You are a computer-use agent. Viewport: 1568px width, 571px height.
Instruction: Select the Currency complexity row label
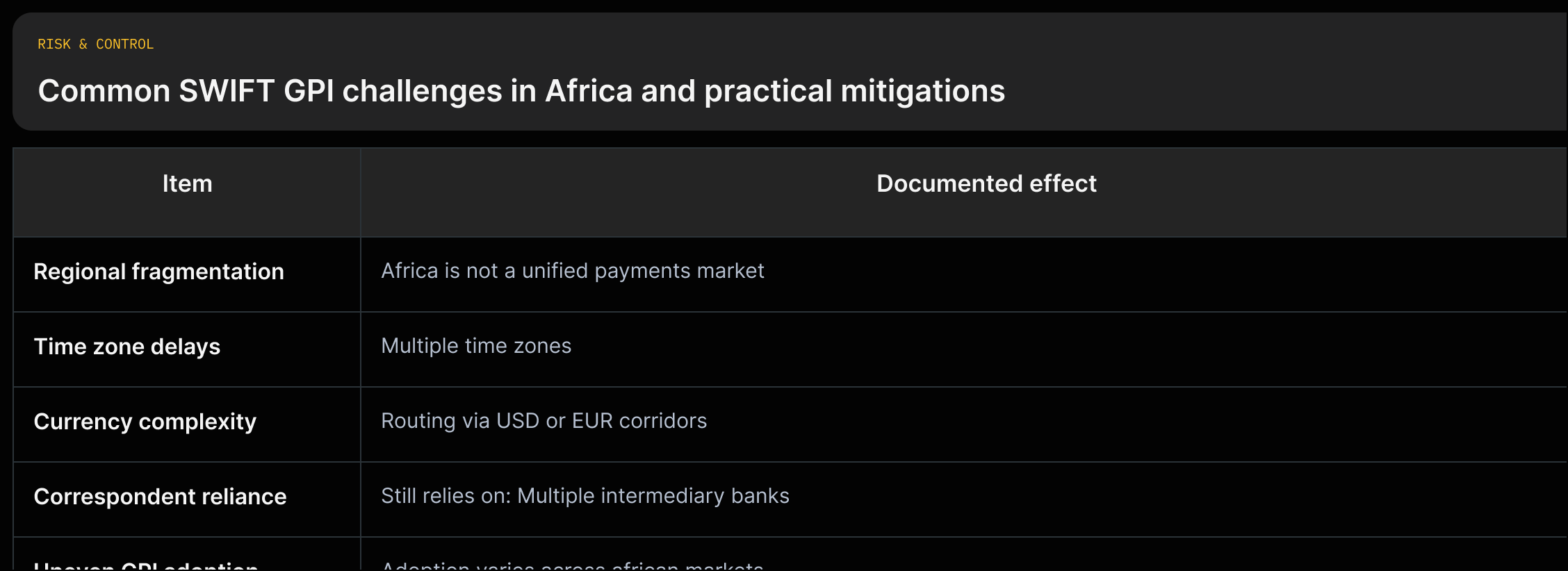pos(145,422)
